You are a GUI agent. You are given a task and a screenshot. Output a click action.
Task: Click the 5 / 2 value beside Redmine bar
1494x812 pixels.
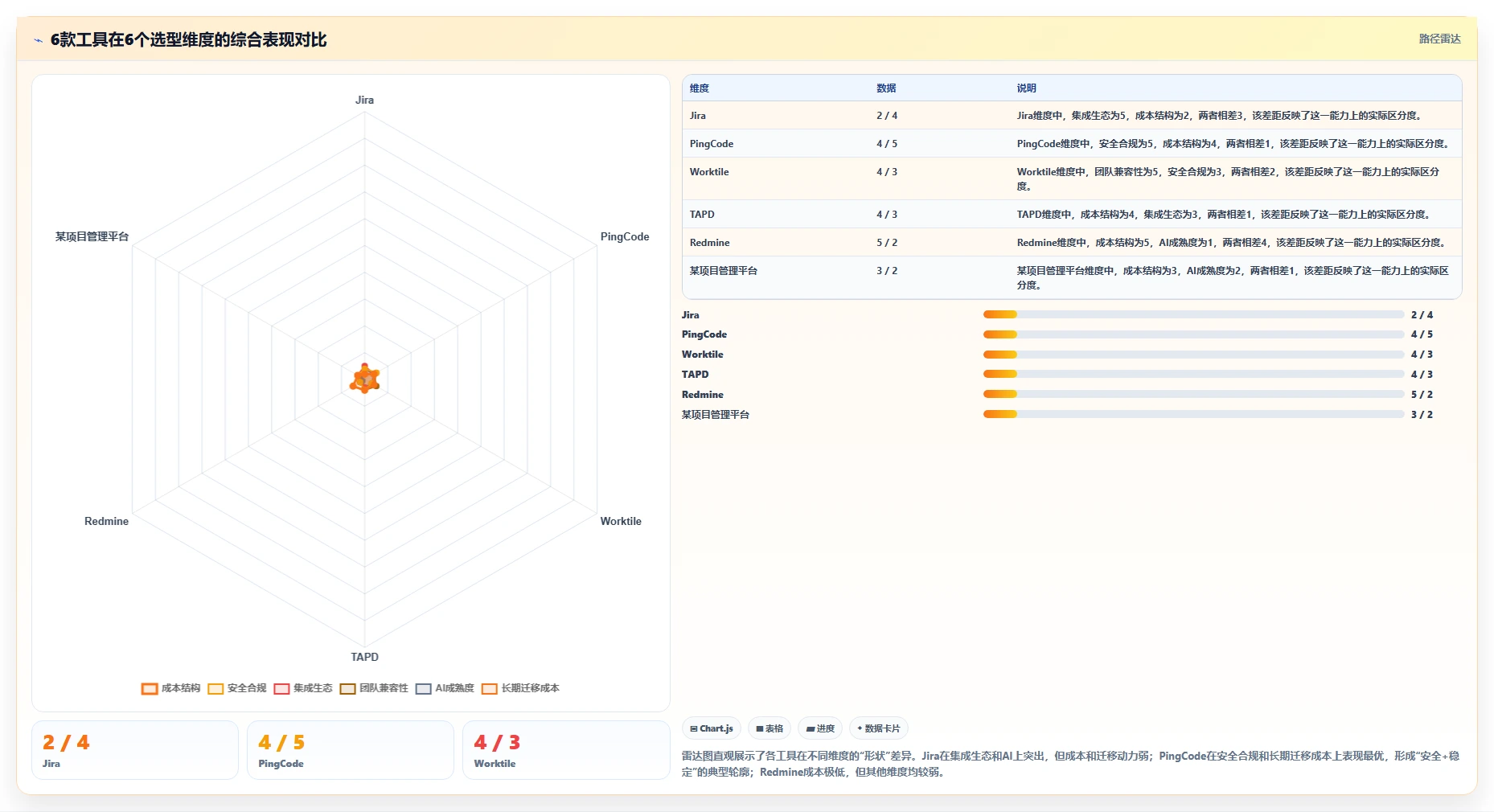pyautogui.click(x=1422, y=395)
